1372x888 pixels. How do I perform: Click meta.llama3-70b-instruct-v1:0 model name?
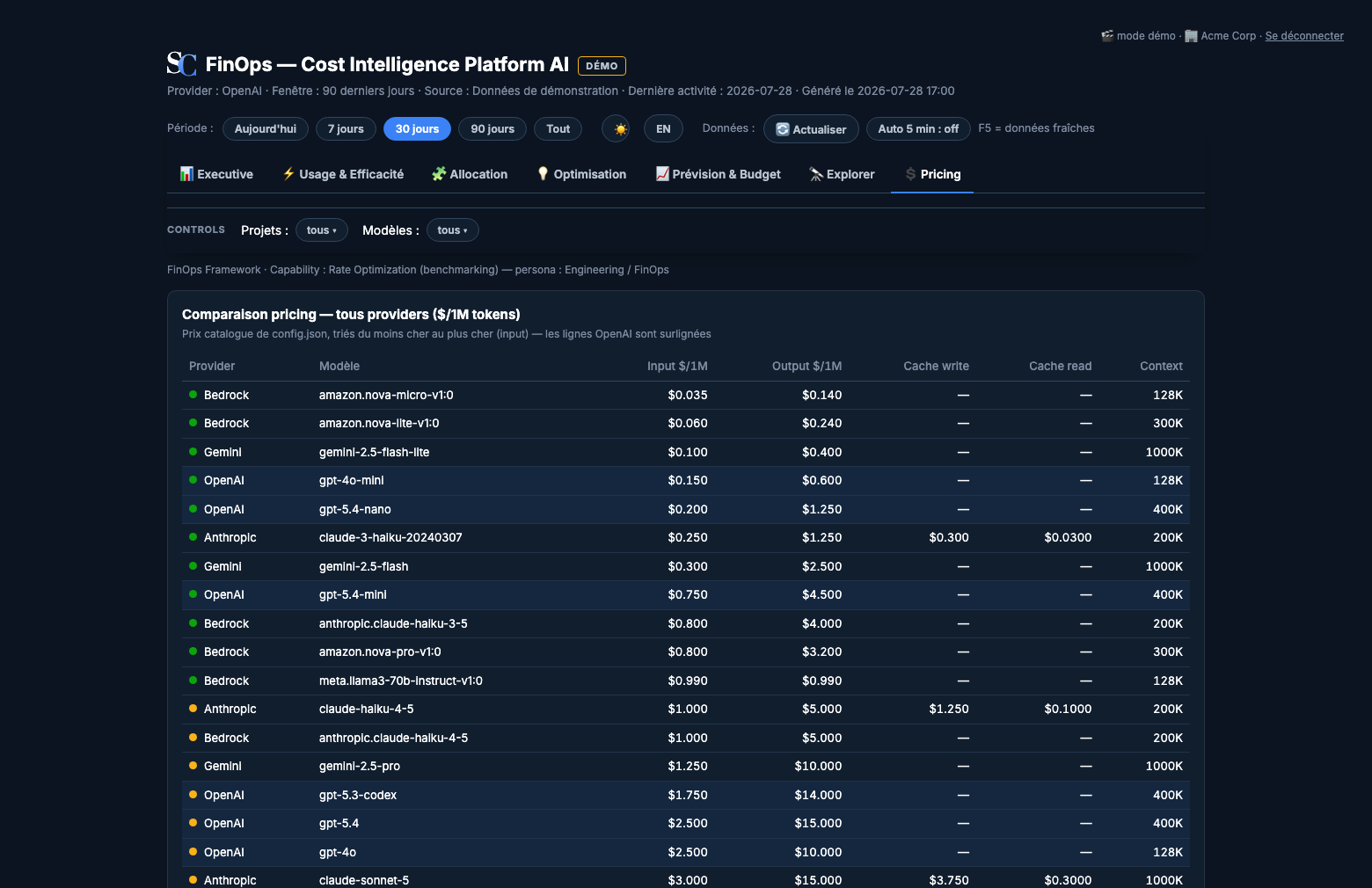(x=400, y=681)
